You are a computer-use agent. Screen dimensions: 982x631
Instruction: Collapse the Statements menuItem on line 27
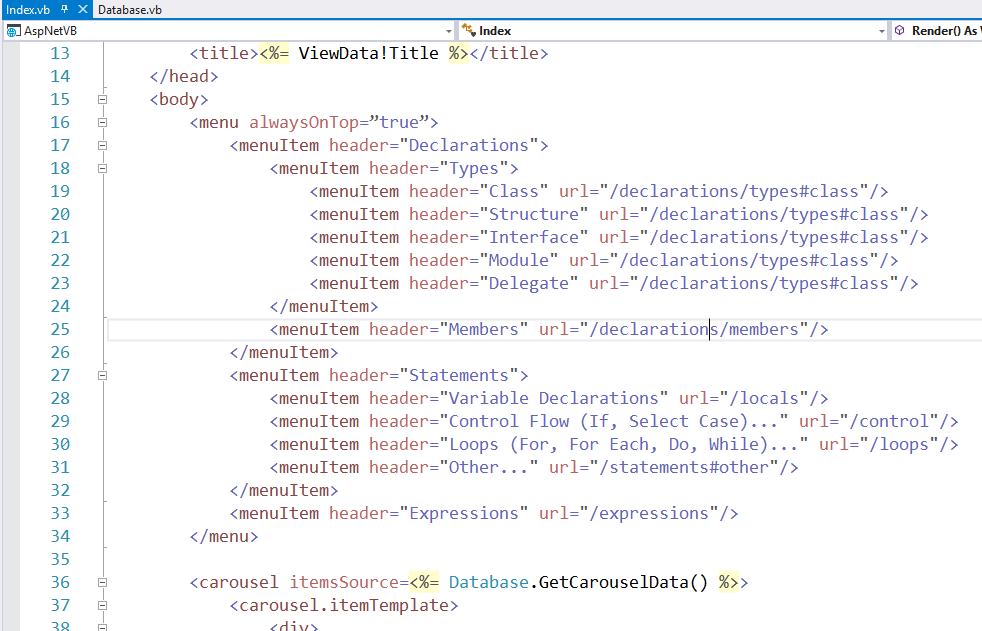click(101, 375)
